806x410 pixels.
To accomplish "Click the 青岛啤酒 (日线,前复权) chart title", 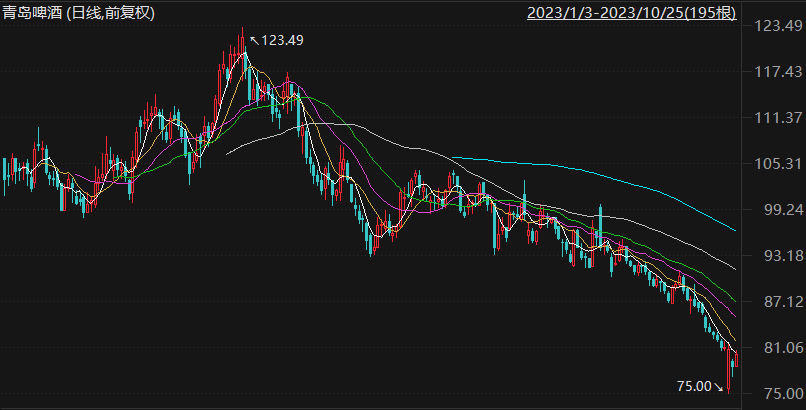I will [78, 12].
